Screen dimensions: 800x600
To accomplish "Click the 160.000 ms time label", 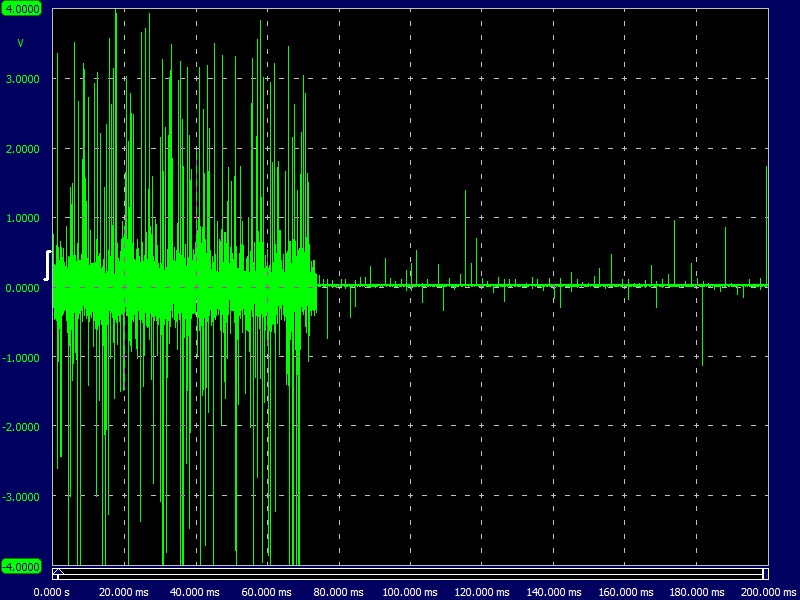I will [x=625, y=592].
